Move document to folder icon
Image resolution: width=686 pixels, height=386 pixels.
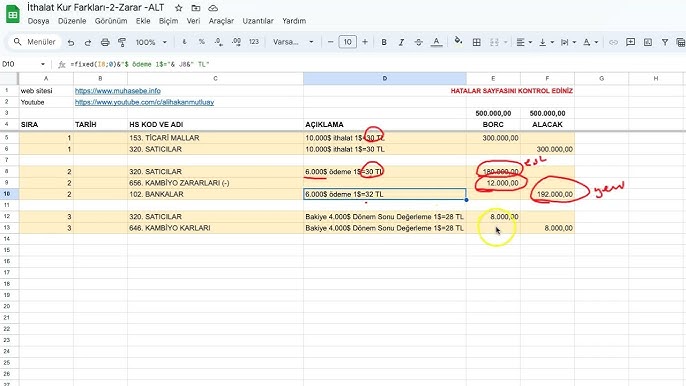[196, 8]
